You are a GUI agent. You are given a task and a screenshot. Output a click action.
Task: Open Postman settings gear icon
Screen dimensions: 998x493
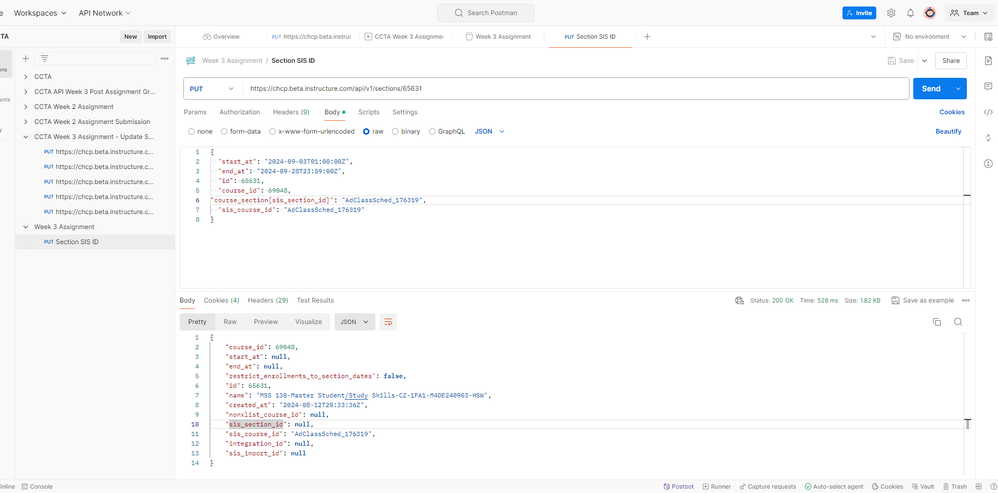(891, 13)
